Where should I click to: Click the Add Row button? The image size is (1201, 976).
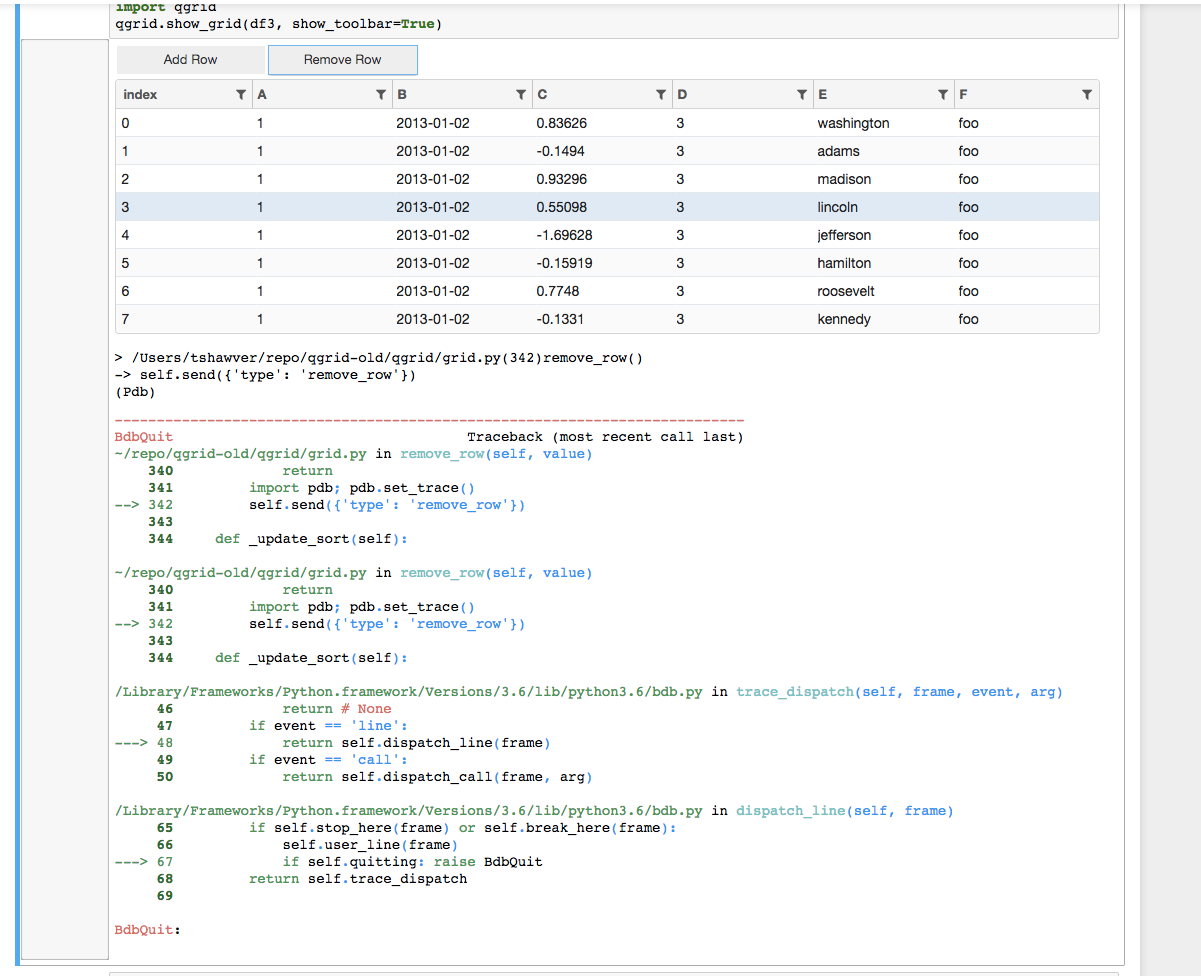coord(191,60)
